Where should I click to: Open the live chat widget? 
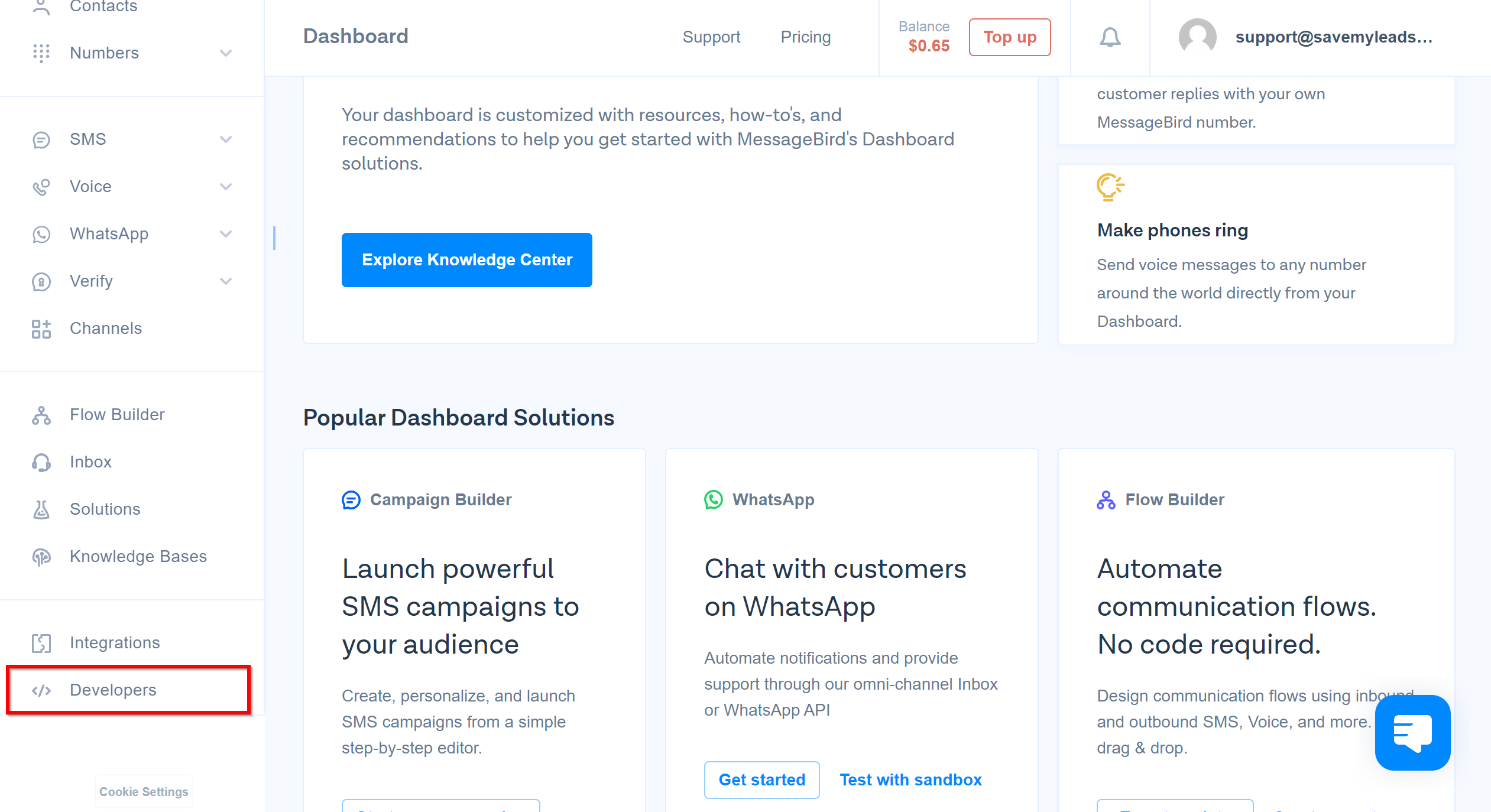pyautogui.click(x=1412, y=732)
